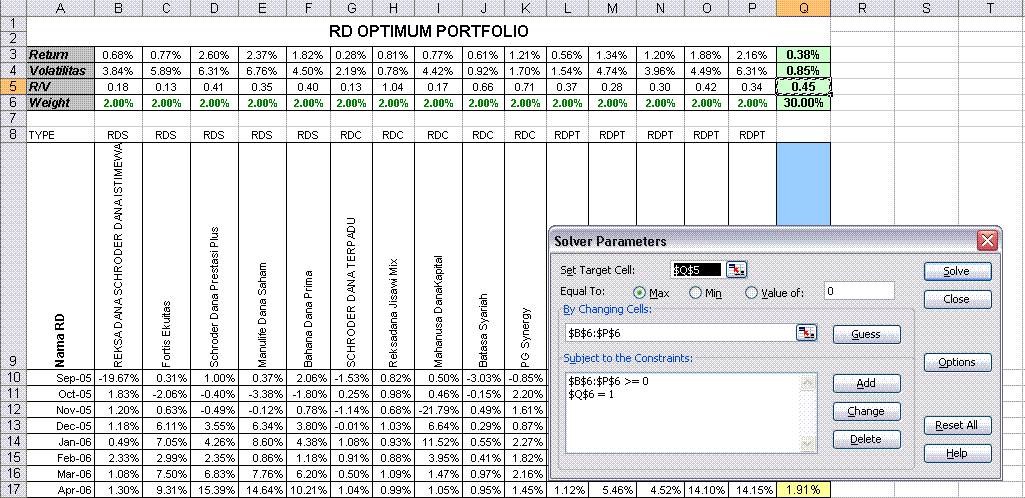Select the column Q header
1025x498 pixels.
pos(803,8)
